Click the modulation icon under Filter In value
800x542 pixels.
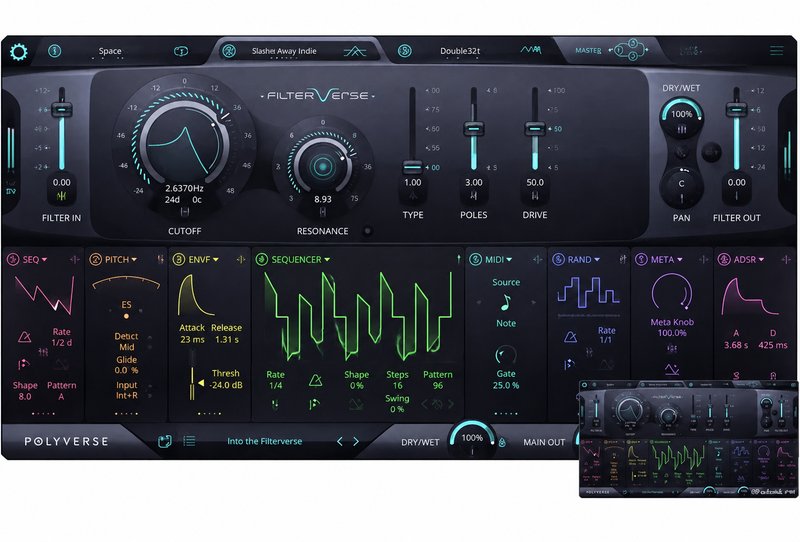point(62,196)
